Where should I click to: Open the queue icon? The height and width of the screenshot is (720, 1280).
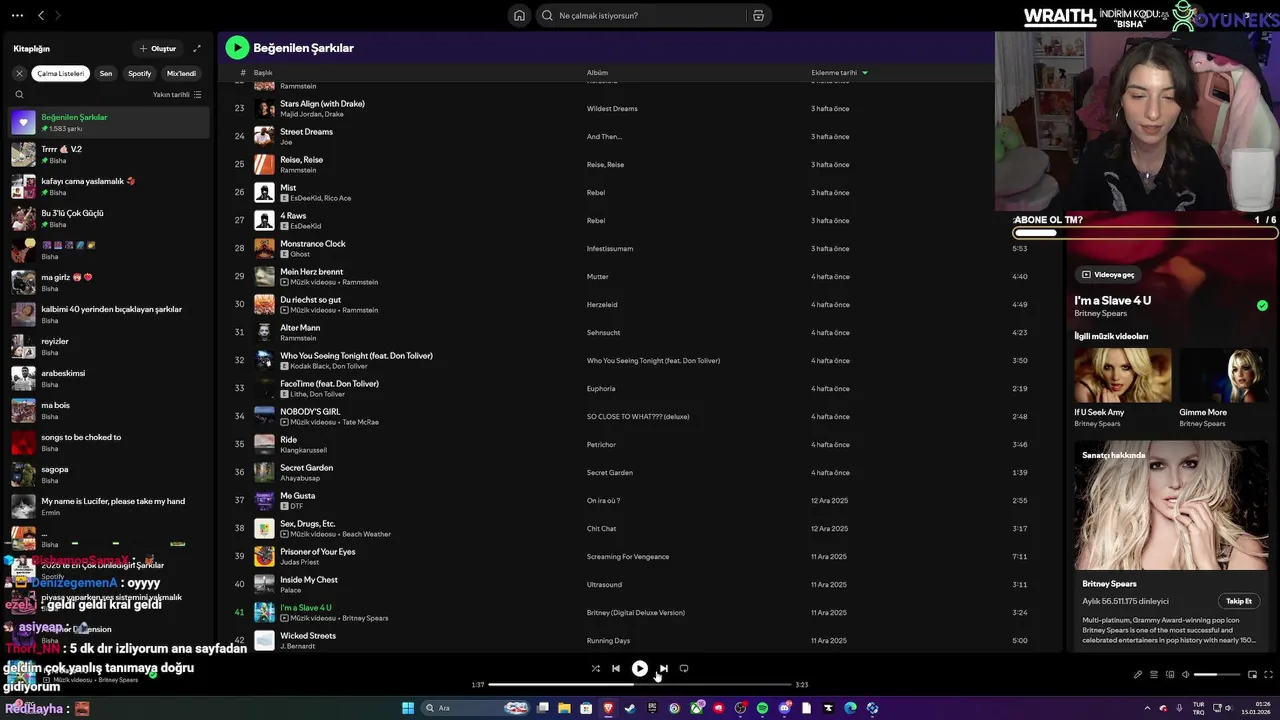click(x=1154, y=674)
